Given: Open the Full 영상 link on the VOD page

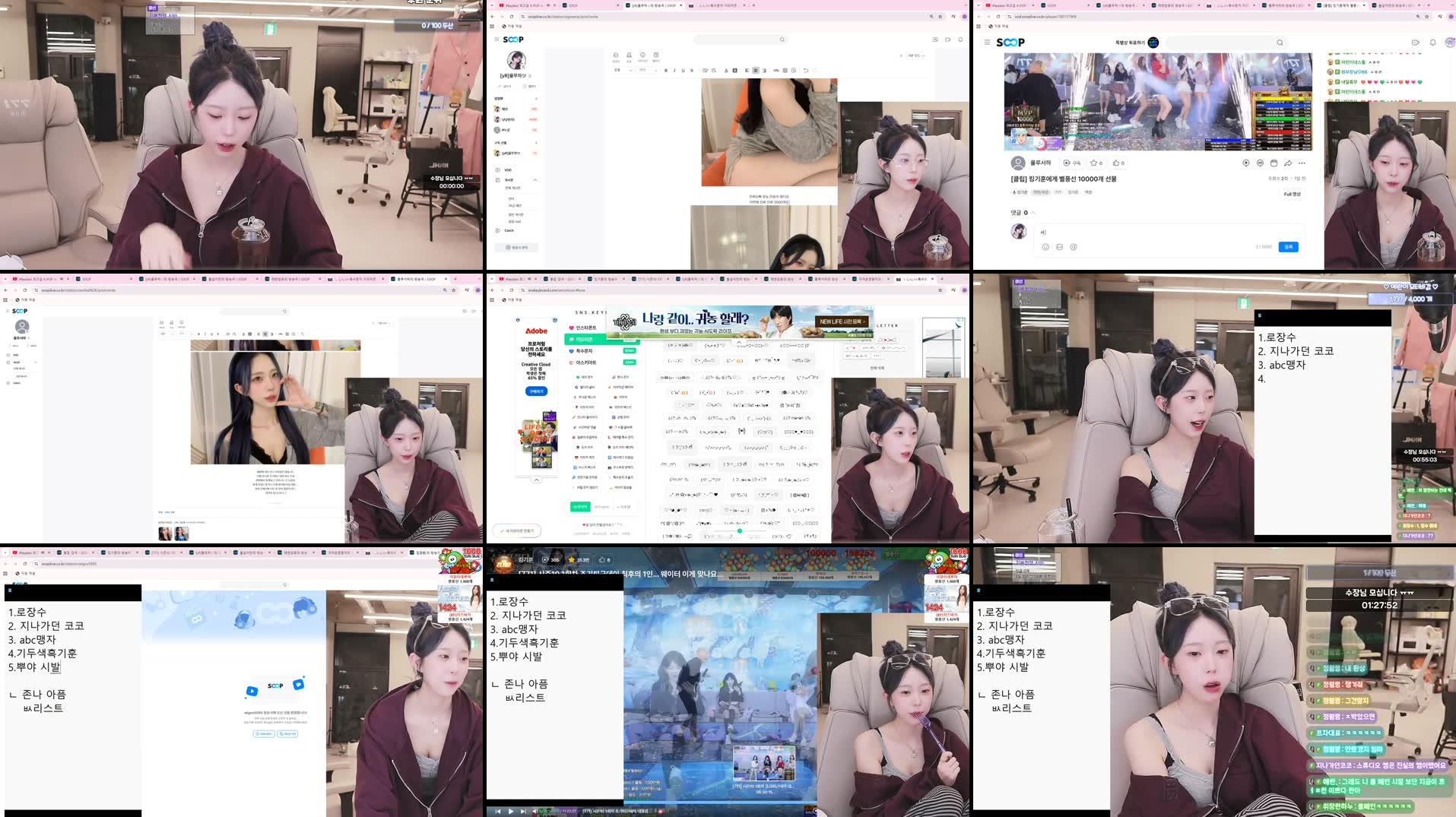Looking at the screenshot, I should click(1293, 194).
